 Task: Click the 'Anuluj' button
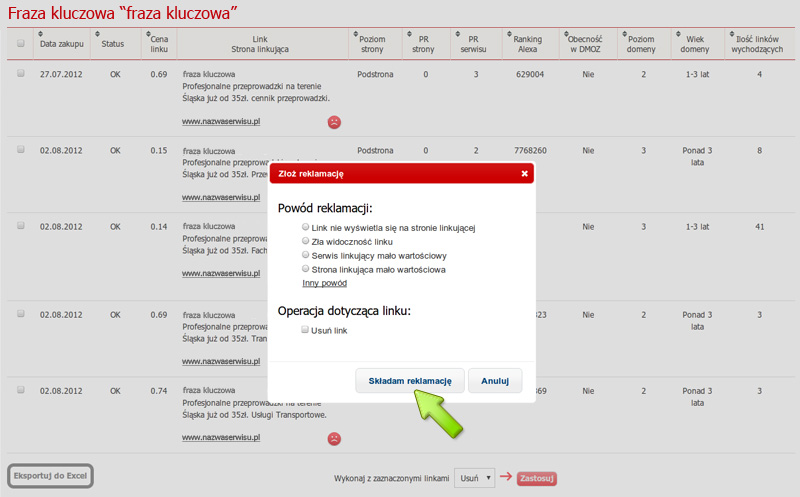pyautogui.click(x=495, y=381)
